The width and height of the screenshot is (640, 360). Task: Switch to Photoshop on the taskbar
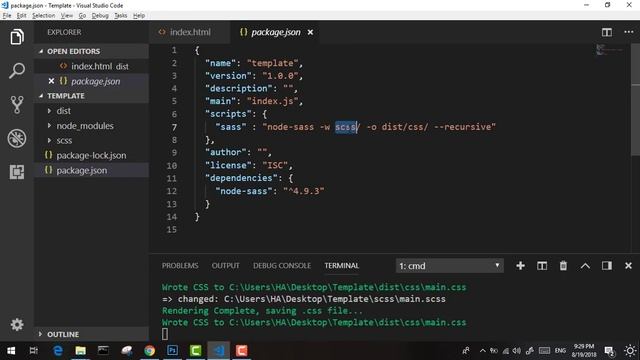pyautogui.click(x=172, y=351)
